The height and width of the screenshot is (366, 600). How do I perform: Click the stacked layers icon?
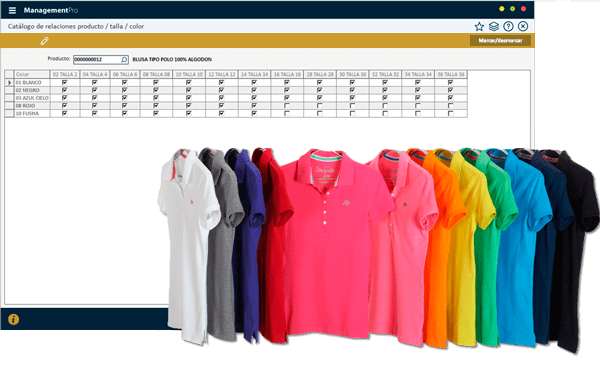pyautogui.click(x=494, y=26)
